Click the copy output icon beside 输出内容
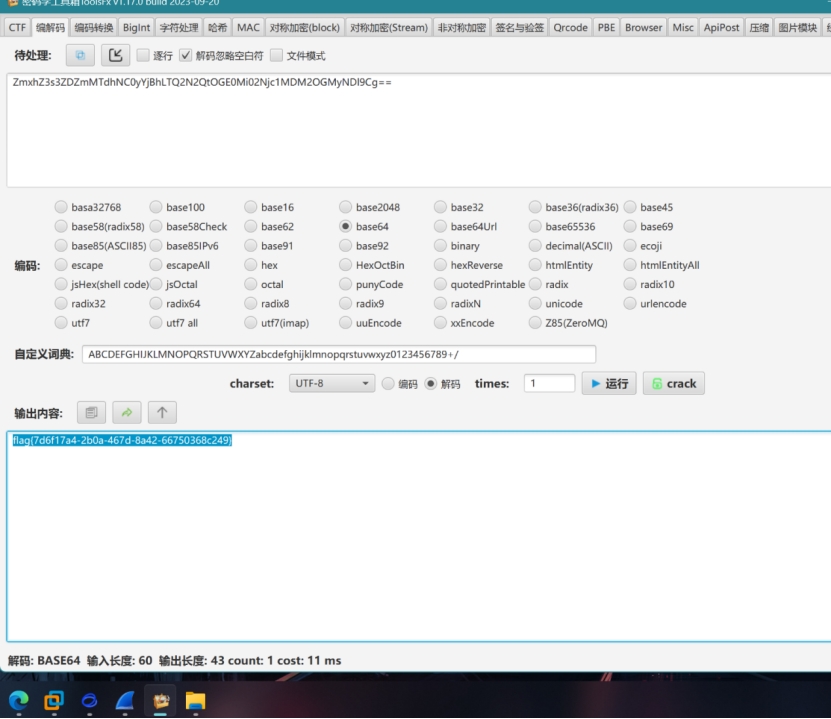 point(90,412)
